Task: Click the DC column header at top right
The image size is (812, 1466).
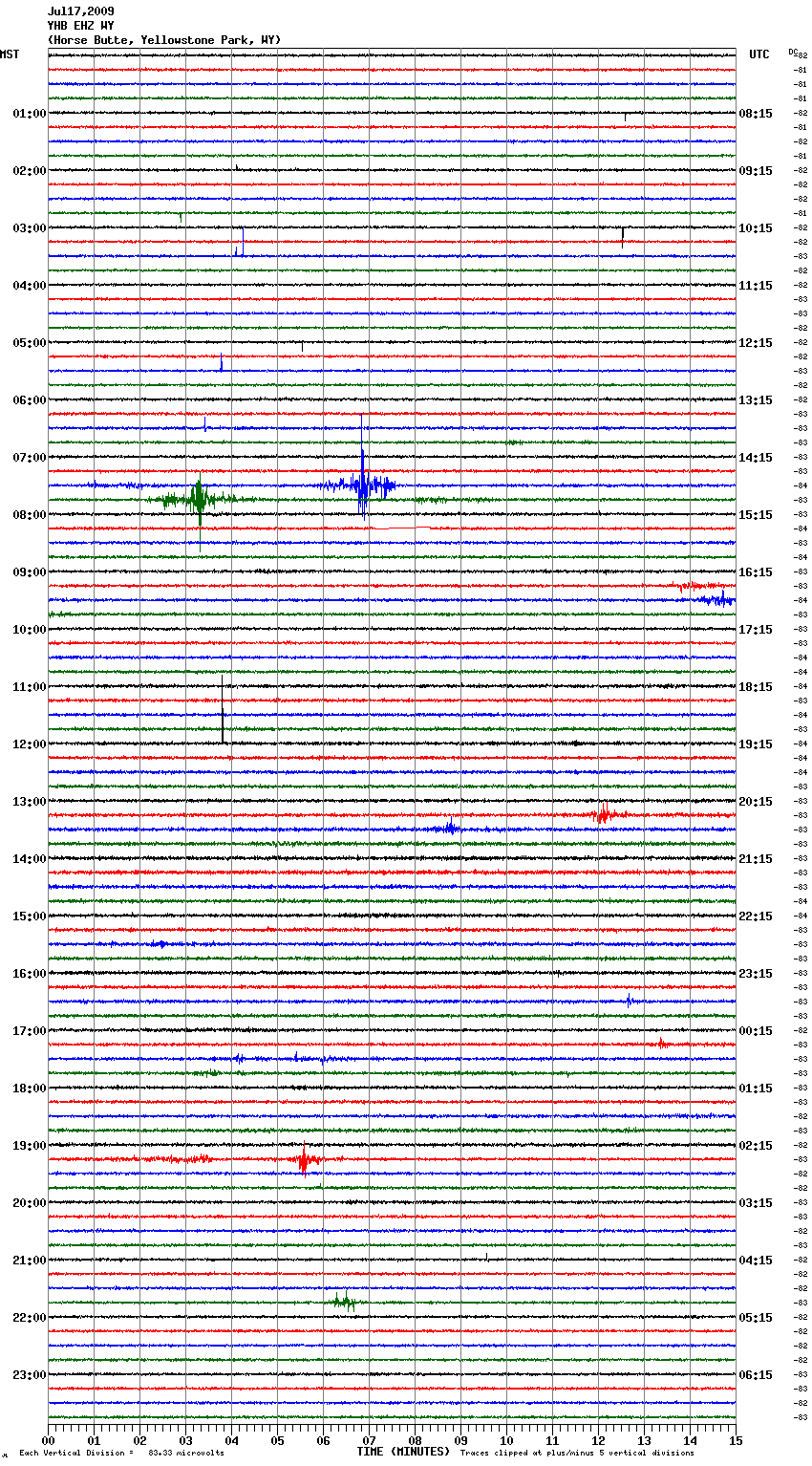Action: coord(793,52)
